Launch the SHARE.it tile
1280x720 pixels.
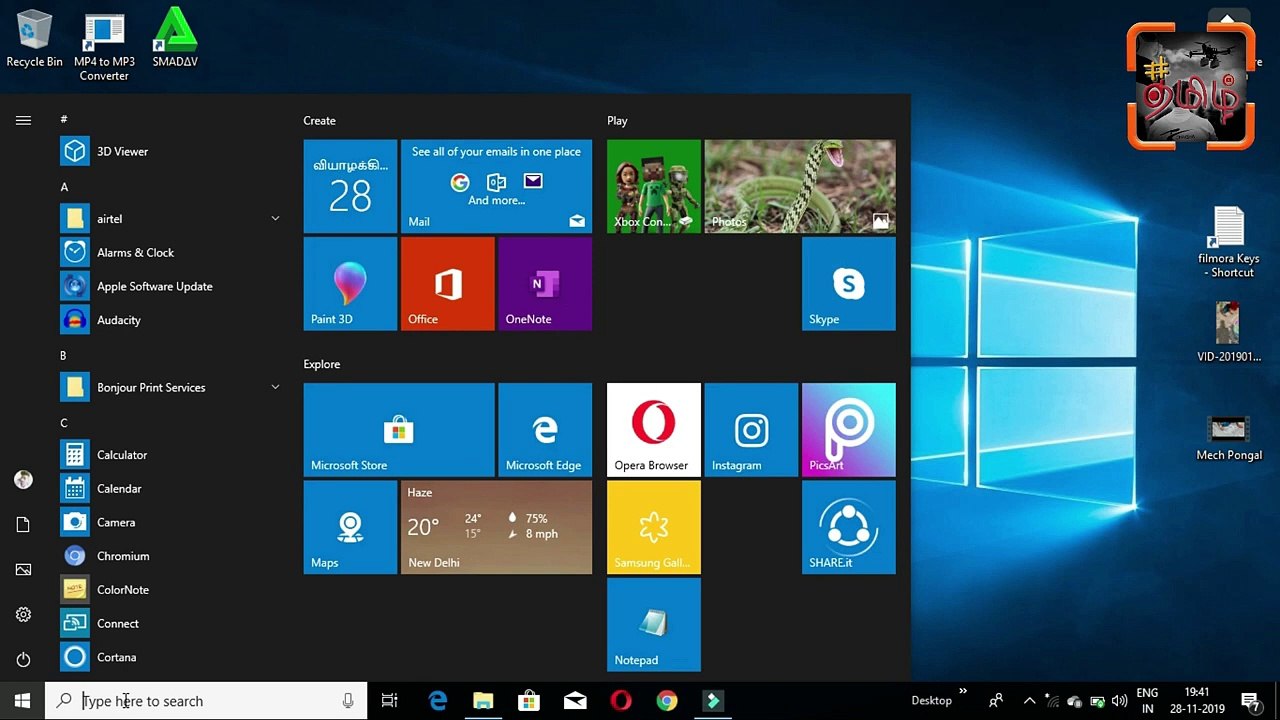[848, 527]
